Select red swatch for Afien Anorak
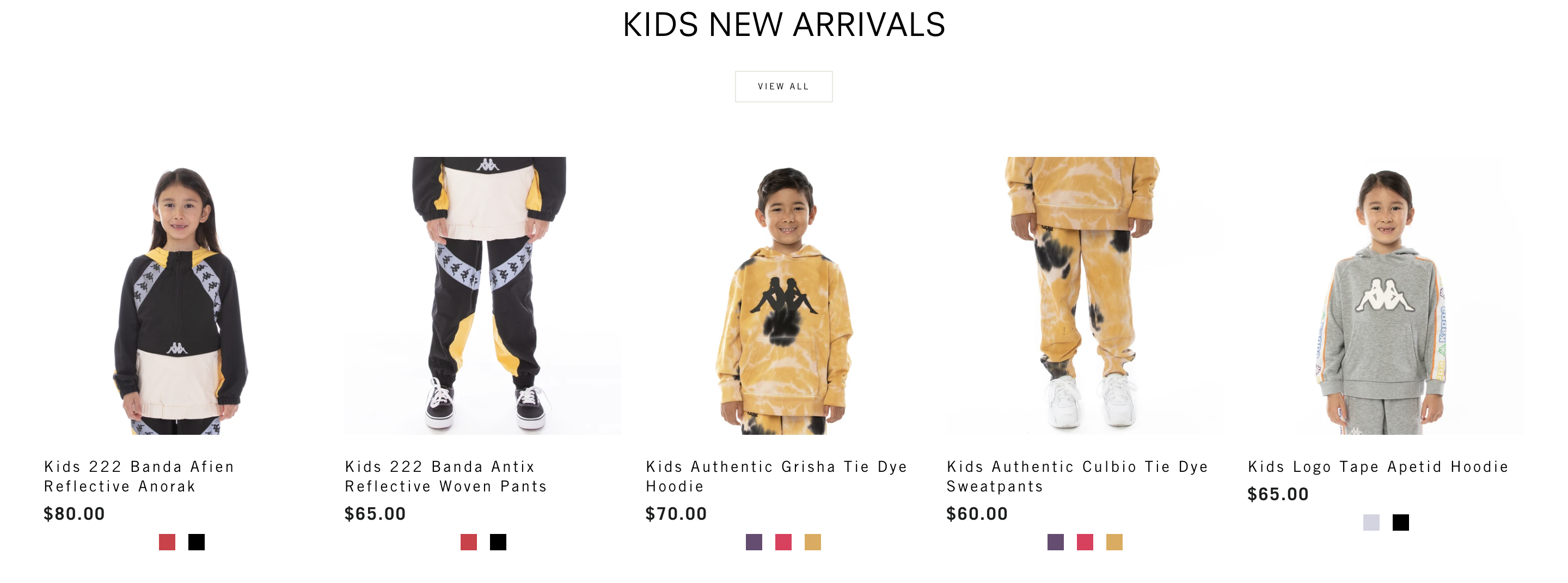 click(x=167, y=542)
